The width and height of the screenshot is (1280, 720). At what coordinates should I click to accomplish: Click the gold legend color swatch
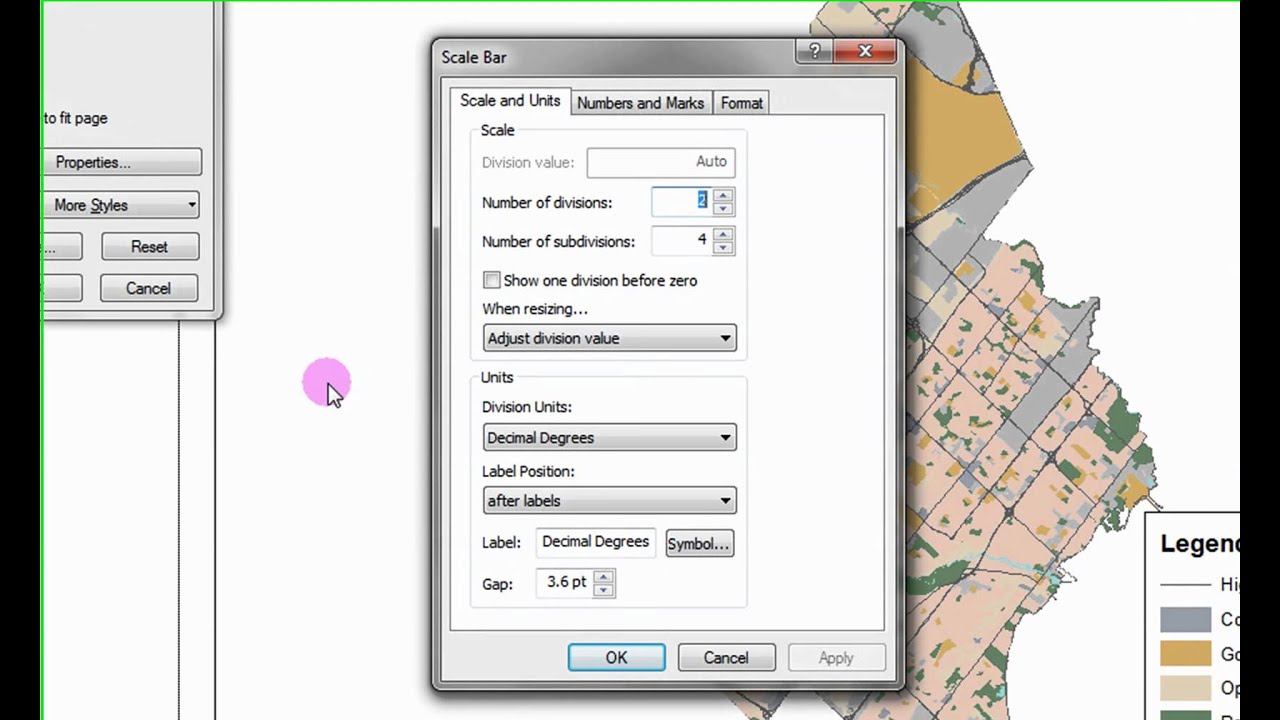pyautogui.click(x=1186, y=654)
